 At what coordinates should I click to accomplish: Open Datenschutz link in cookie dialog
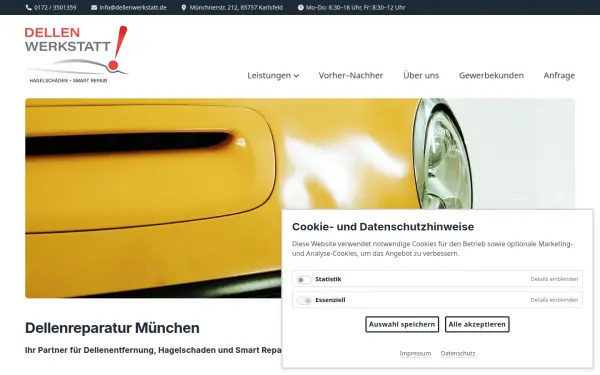458,354
